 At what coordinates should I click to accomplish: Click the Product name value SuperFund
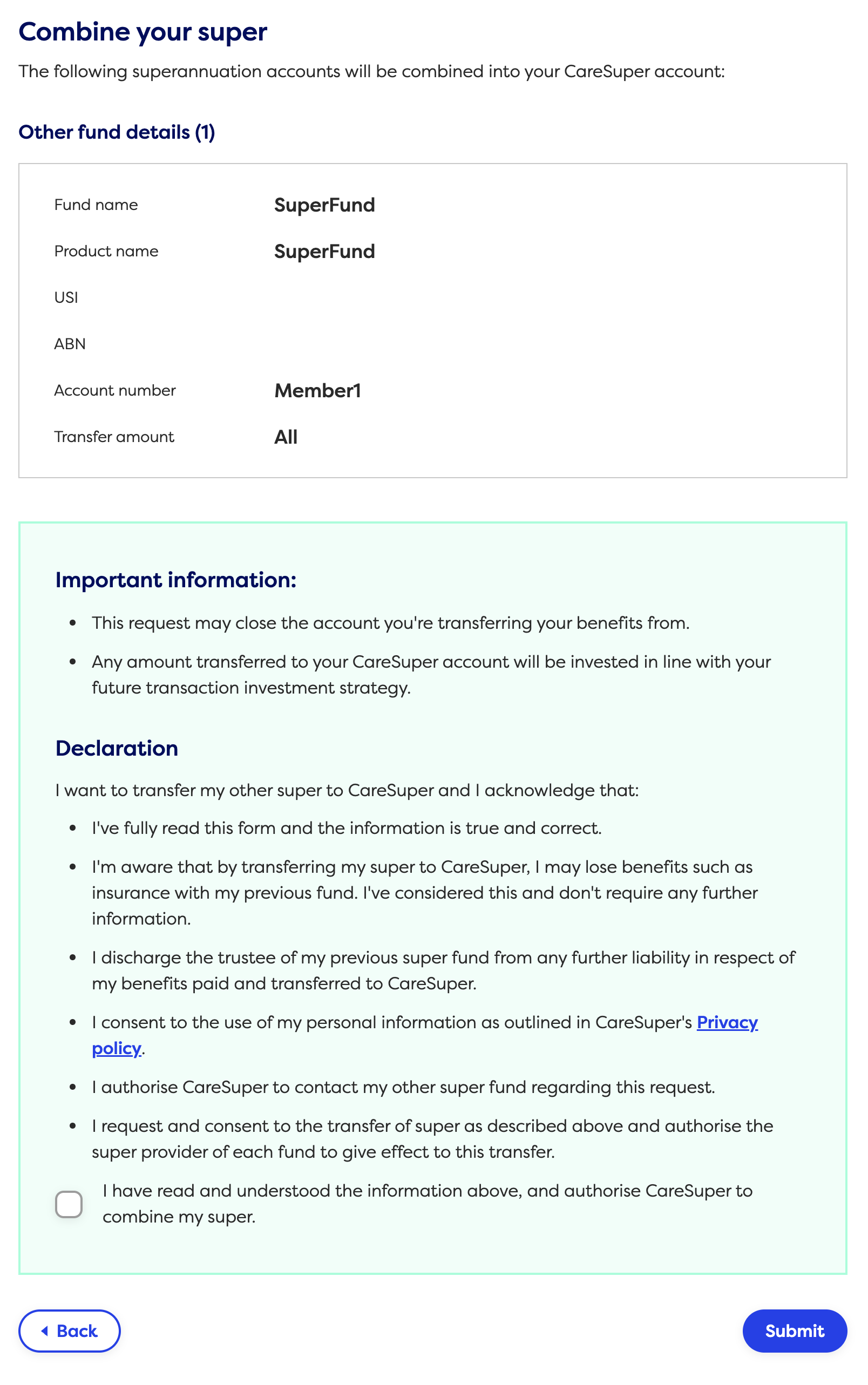click(324, 252)
